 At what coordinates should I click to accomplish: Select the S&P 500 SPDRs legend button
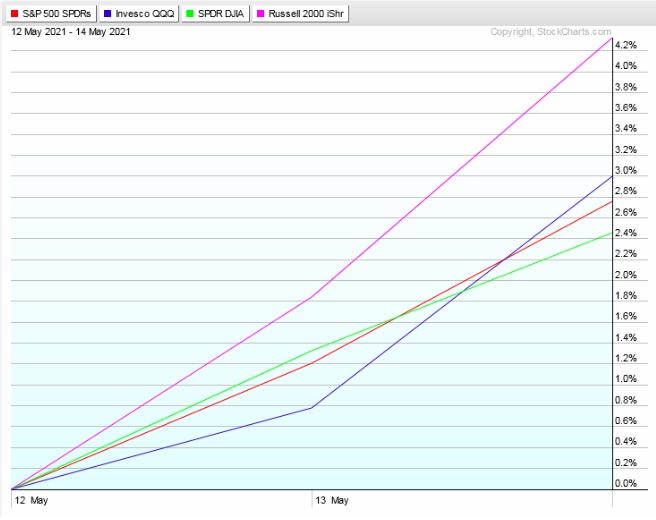coord(51,13)
